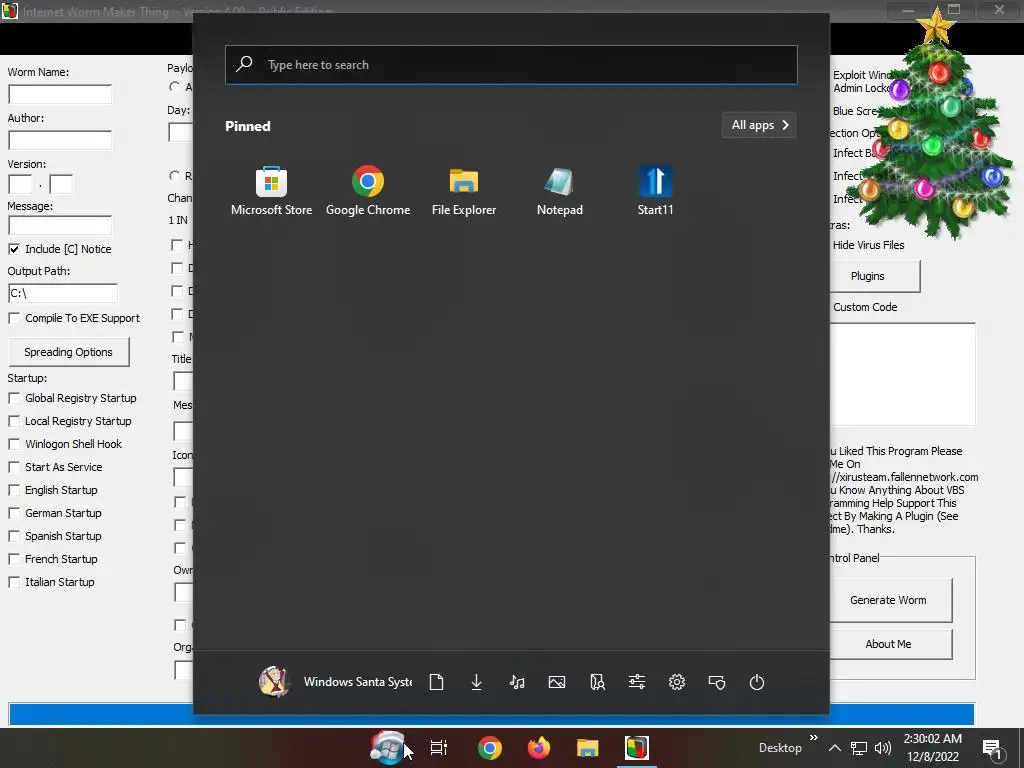Enable Italian Startup checkbox
This screenshot has height=768, width=1024.
point(14,582)
